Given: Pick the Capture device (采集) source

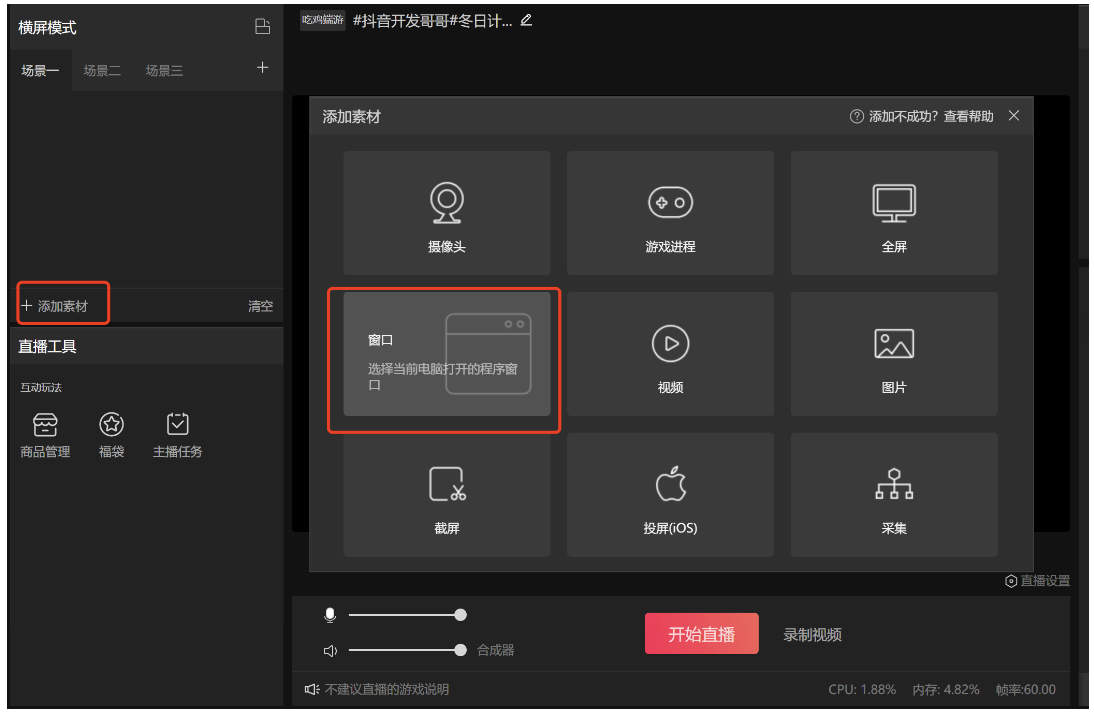Looking at the screenshot, I should pos(894,495).
